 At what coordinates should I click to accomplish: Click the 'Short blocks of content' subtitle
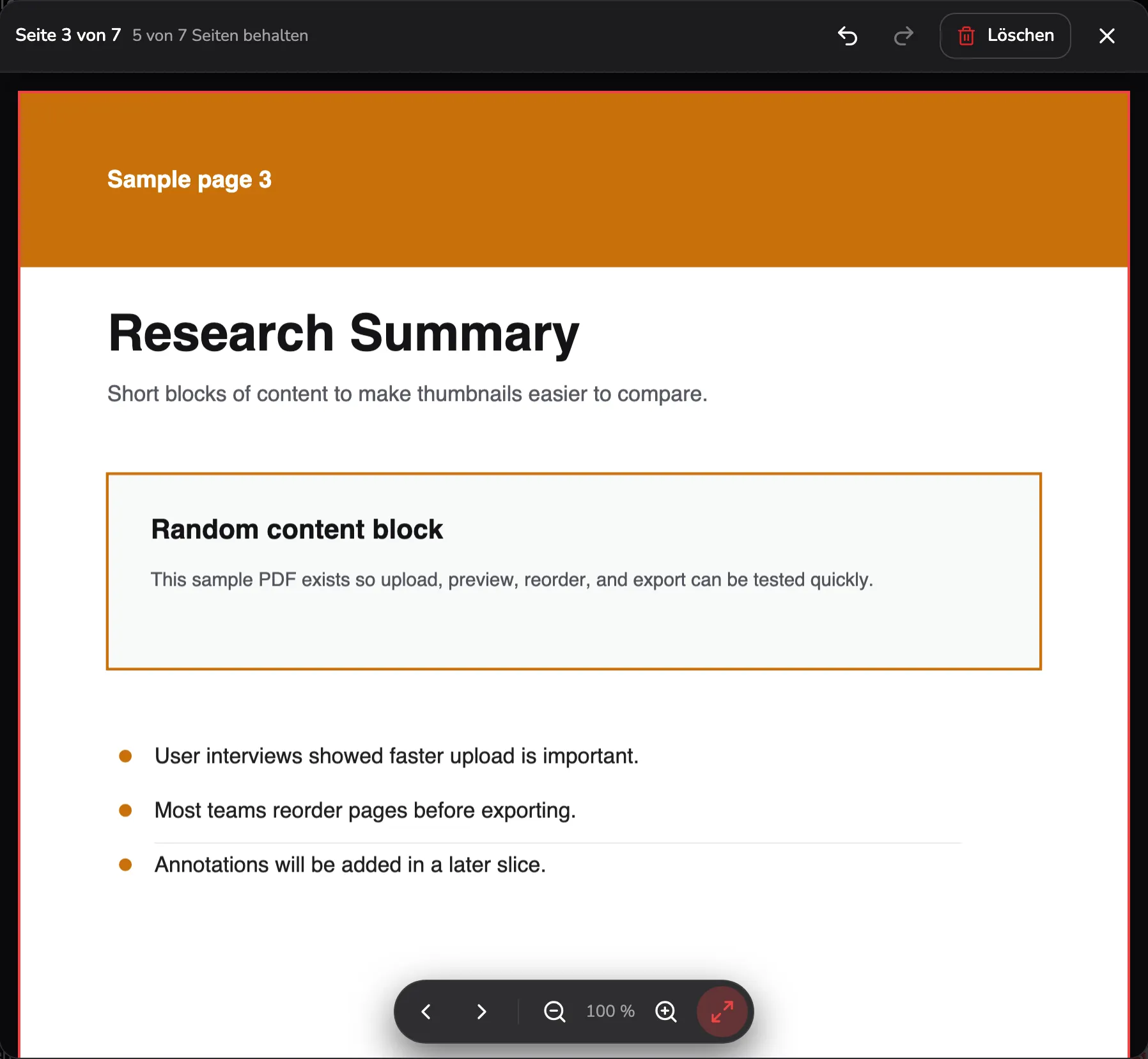(x=407, y=394)
